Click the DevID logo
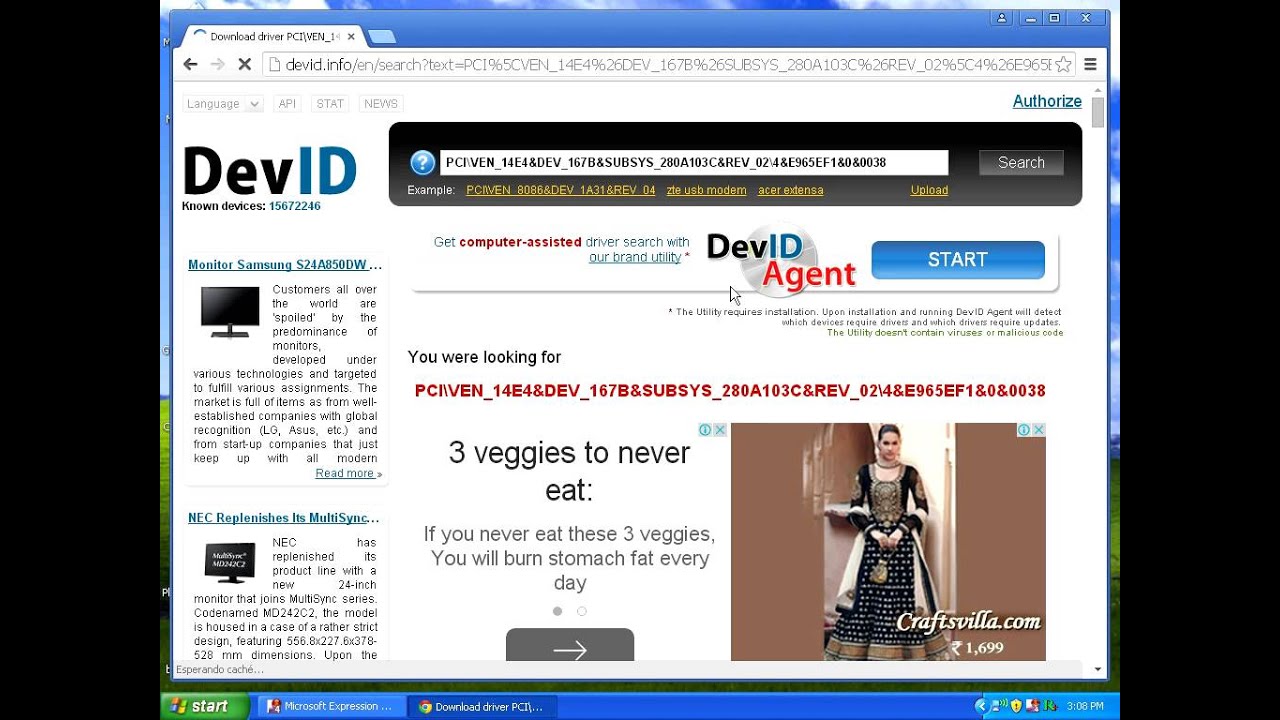This screenshot has height=720, width=1280. pos(270,170)
